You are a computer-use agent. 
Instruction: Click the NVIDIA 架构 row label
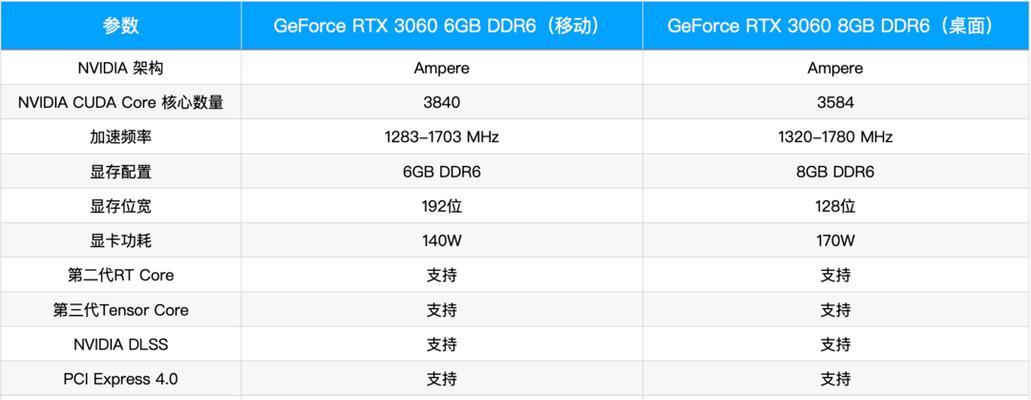click(120, 68)
